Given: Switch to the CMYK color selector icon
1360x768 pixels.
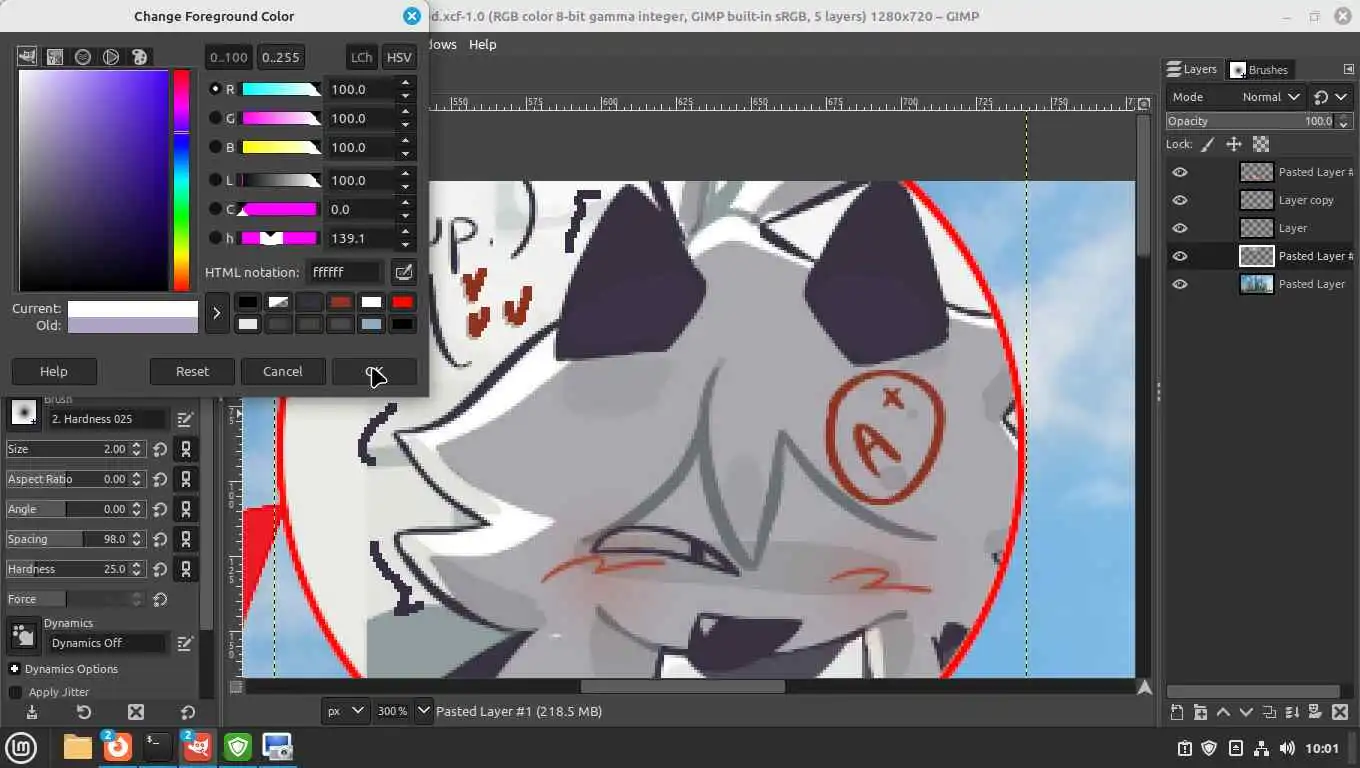Looking at the screenshot, I should coord(55,57).
